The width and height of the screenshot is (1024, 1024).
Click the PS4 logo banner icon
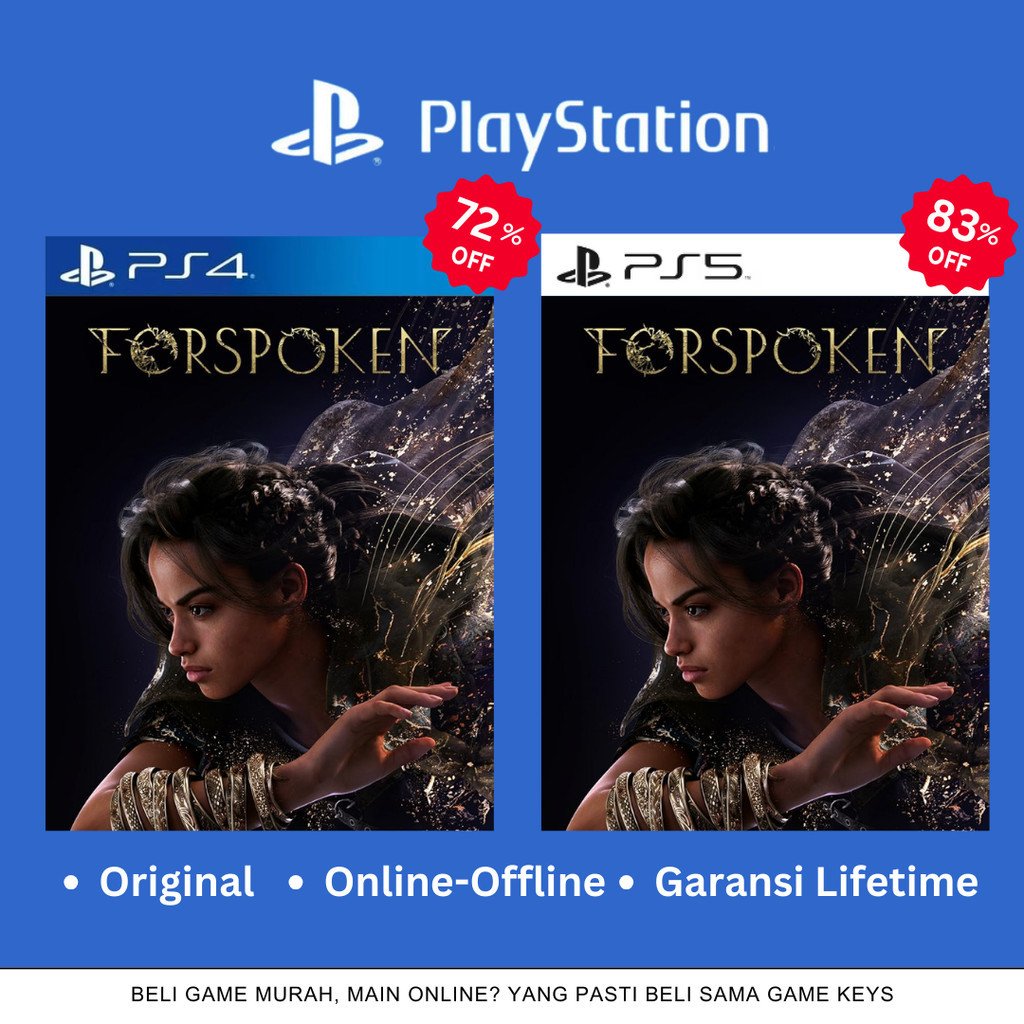(x=88, y=268)
